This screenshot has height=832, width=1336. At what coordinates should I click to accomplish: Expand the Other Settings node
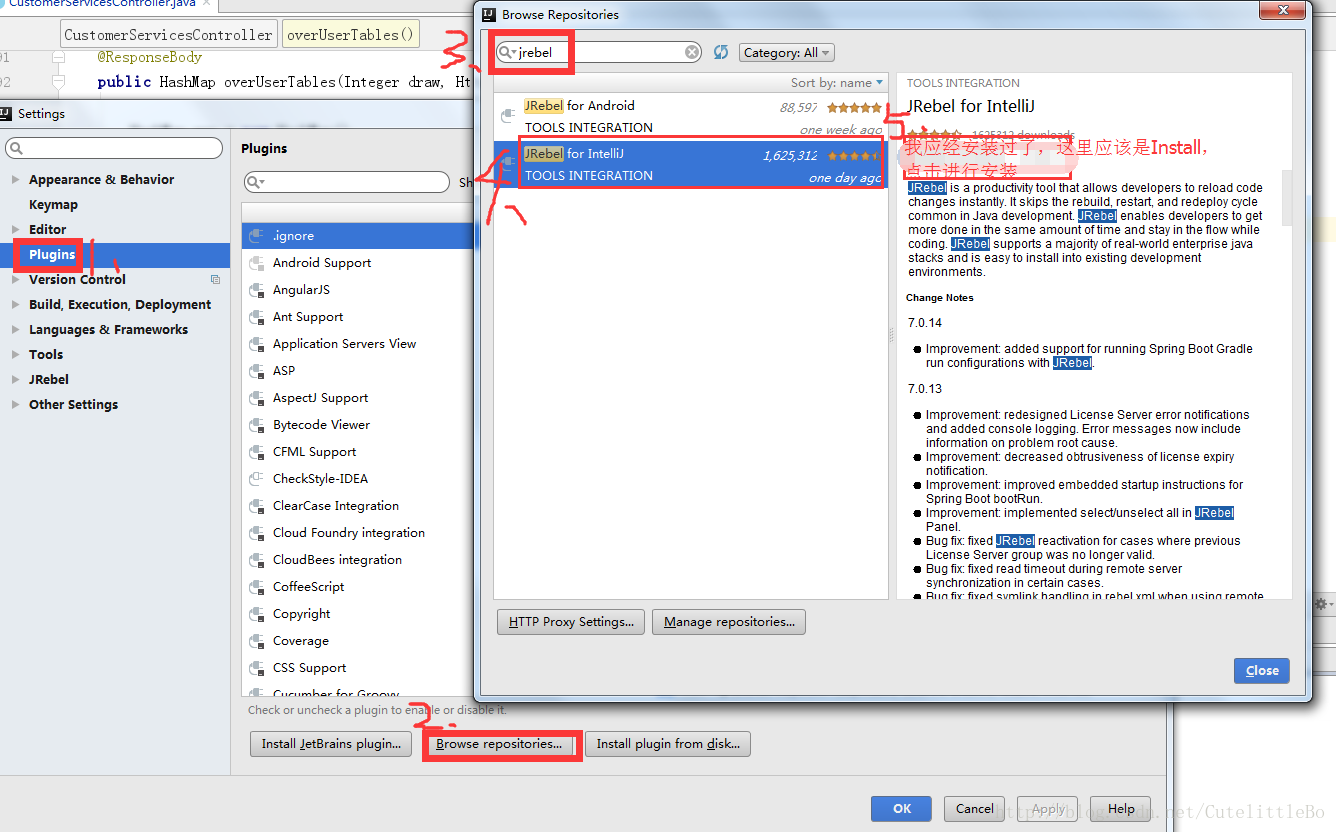click(x=15, y=405)
